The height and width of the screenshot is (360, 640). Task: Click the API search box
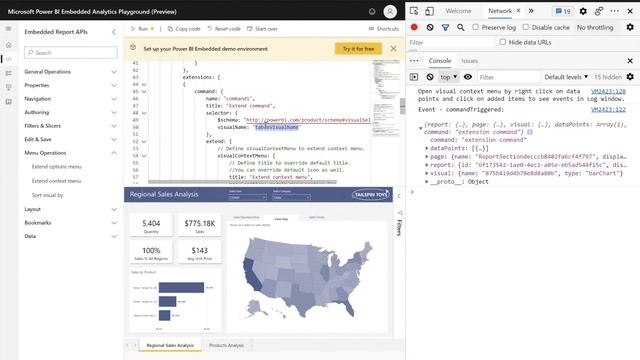click(71, 53)
